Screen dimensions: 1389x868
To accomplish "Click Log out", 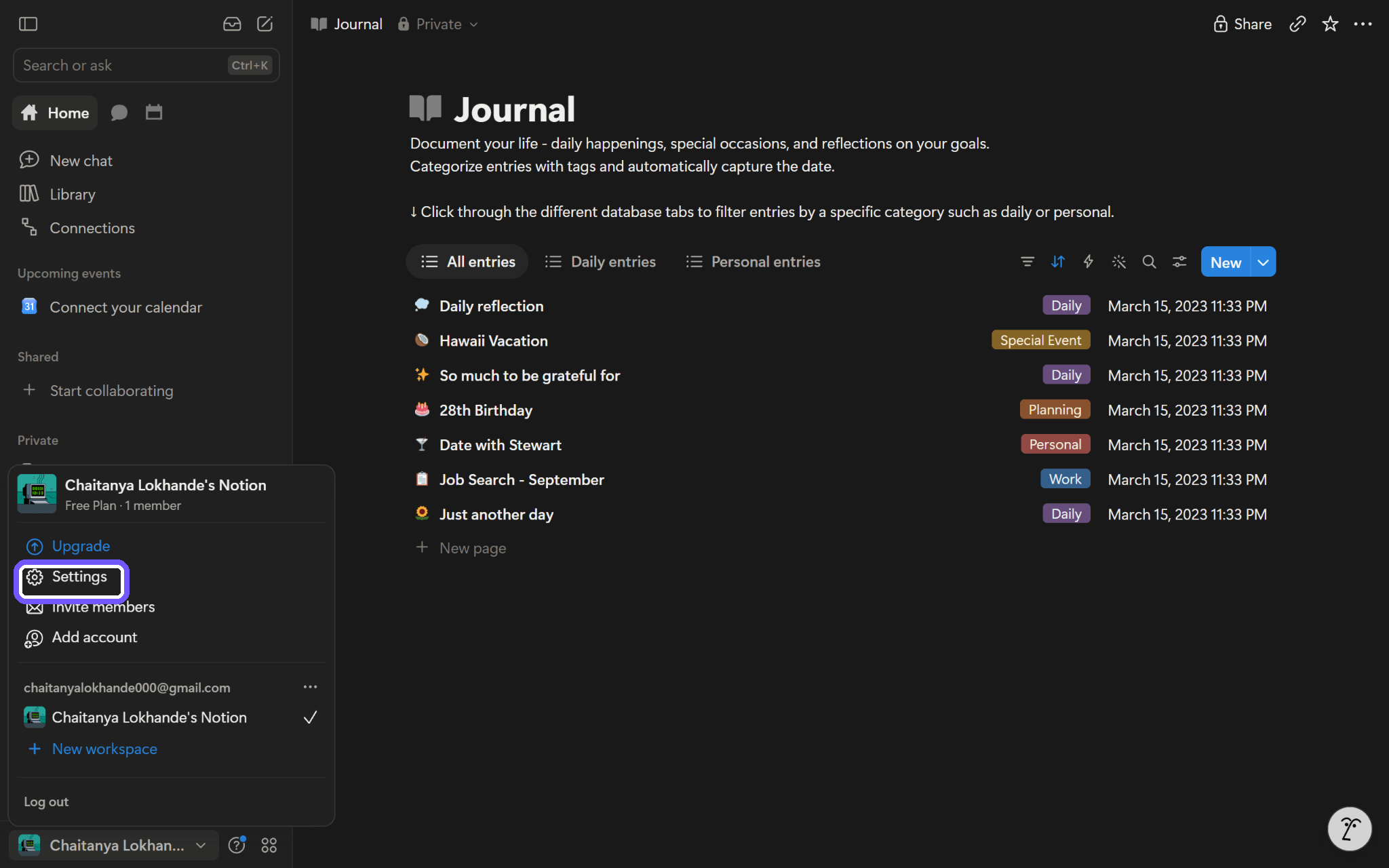I will [46, 802].
